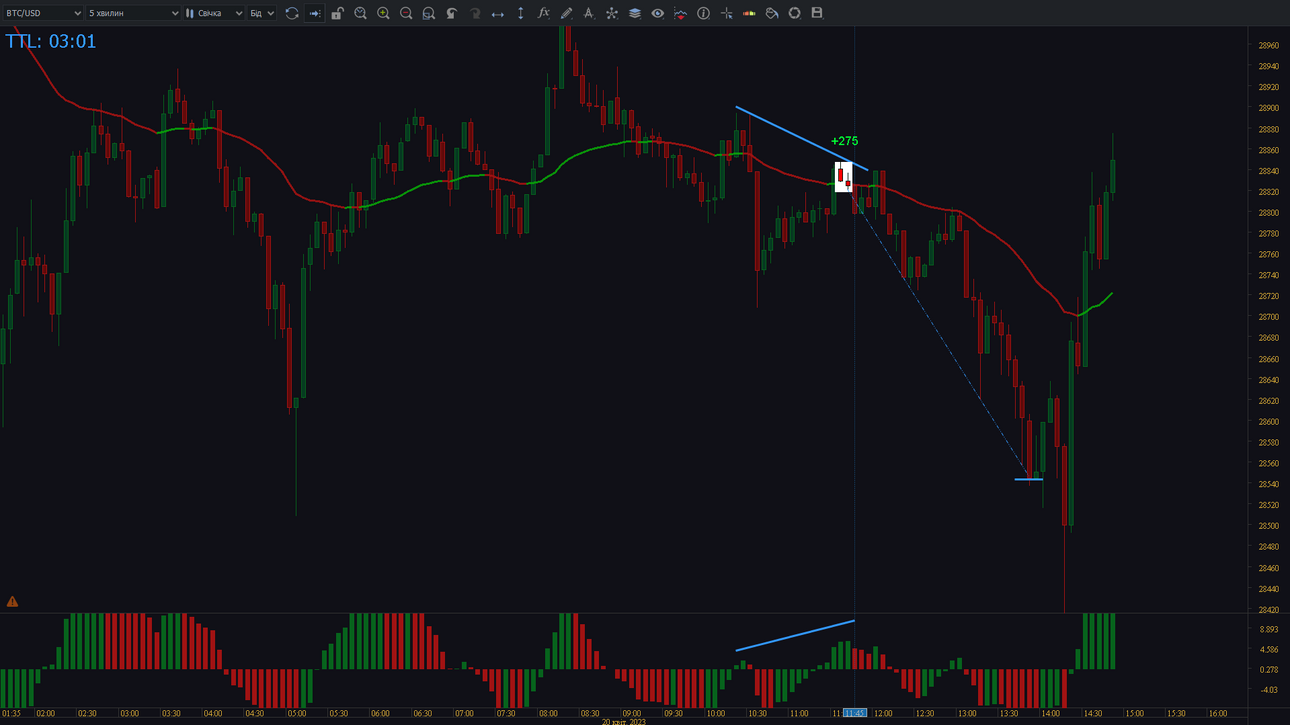This screenshot has height=725, width=1290.
Task: Click the paint bucket color icon
Action: click(x=772, y=13)
